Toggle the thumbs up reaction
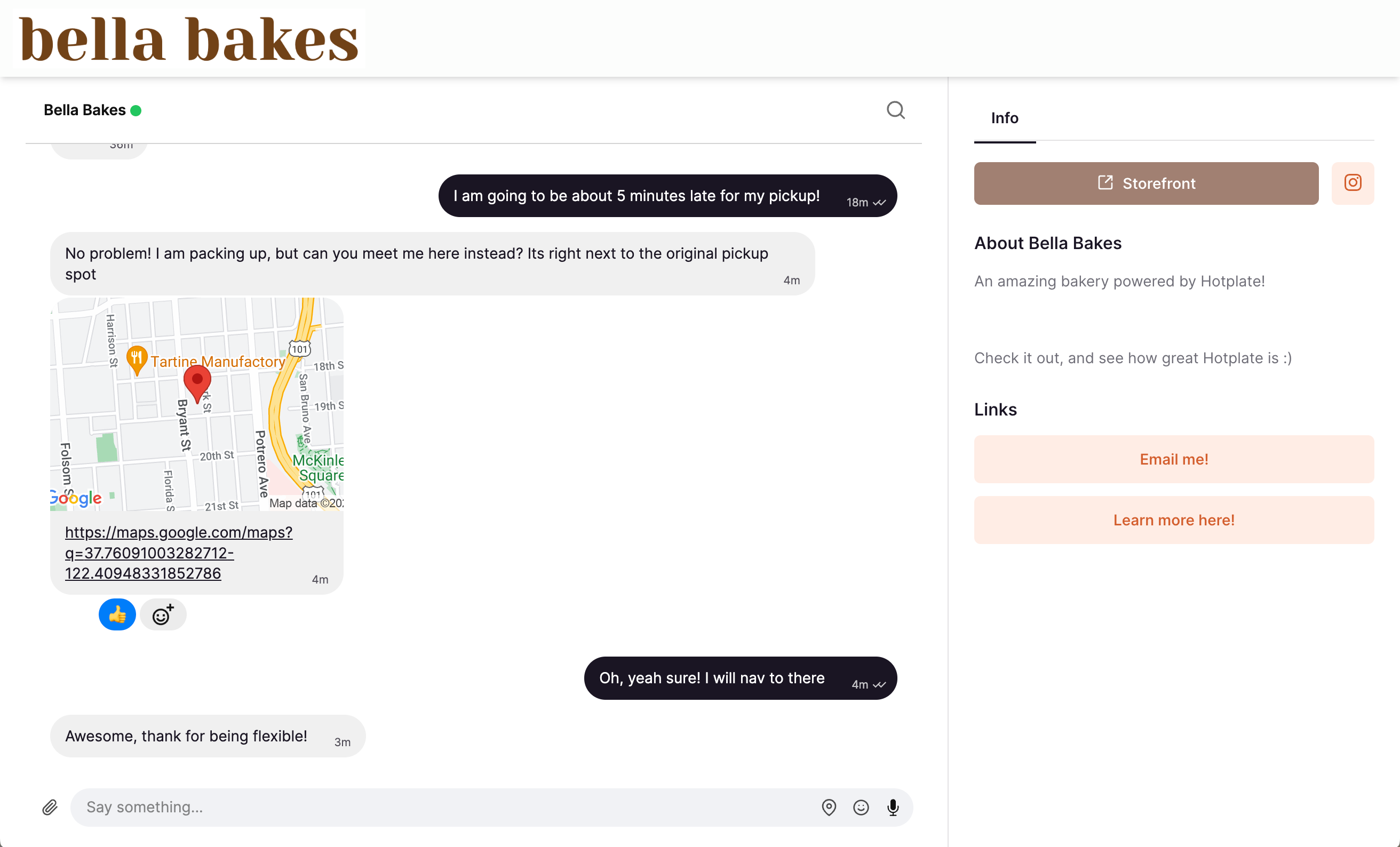 117,614
